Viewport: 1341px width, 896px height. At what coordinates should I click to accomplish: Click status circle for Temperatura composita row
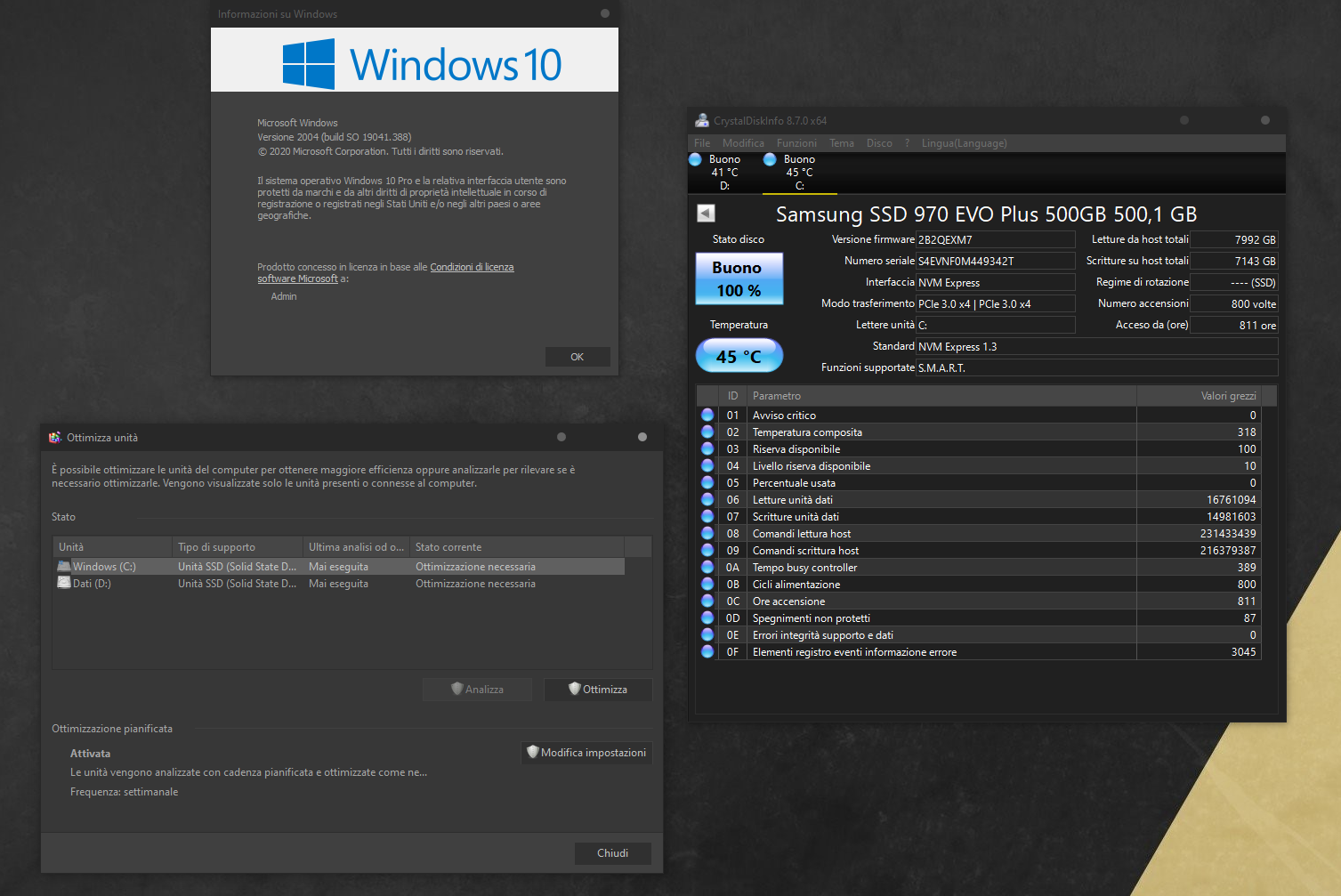tap(707, 432)
